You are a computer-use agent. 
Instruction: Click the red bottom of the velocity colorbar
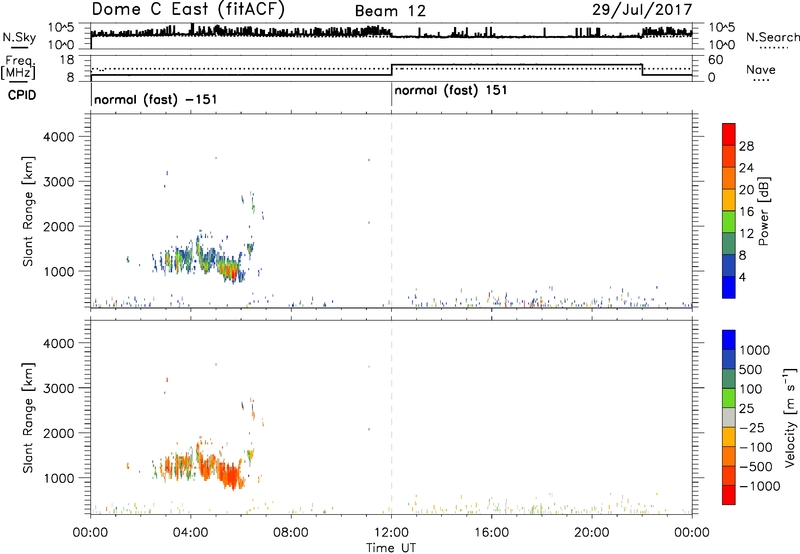(x=729, y=495)
